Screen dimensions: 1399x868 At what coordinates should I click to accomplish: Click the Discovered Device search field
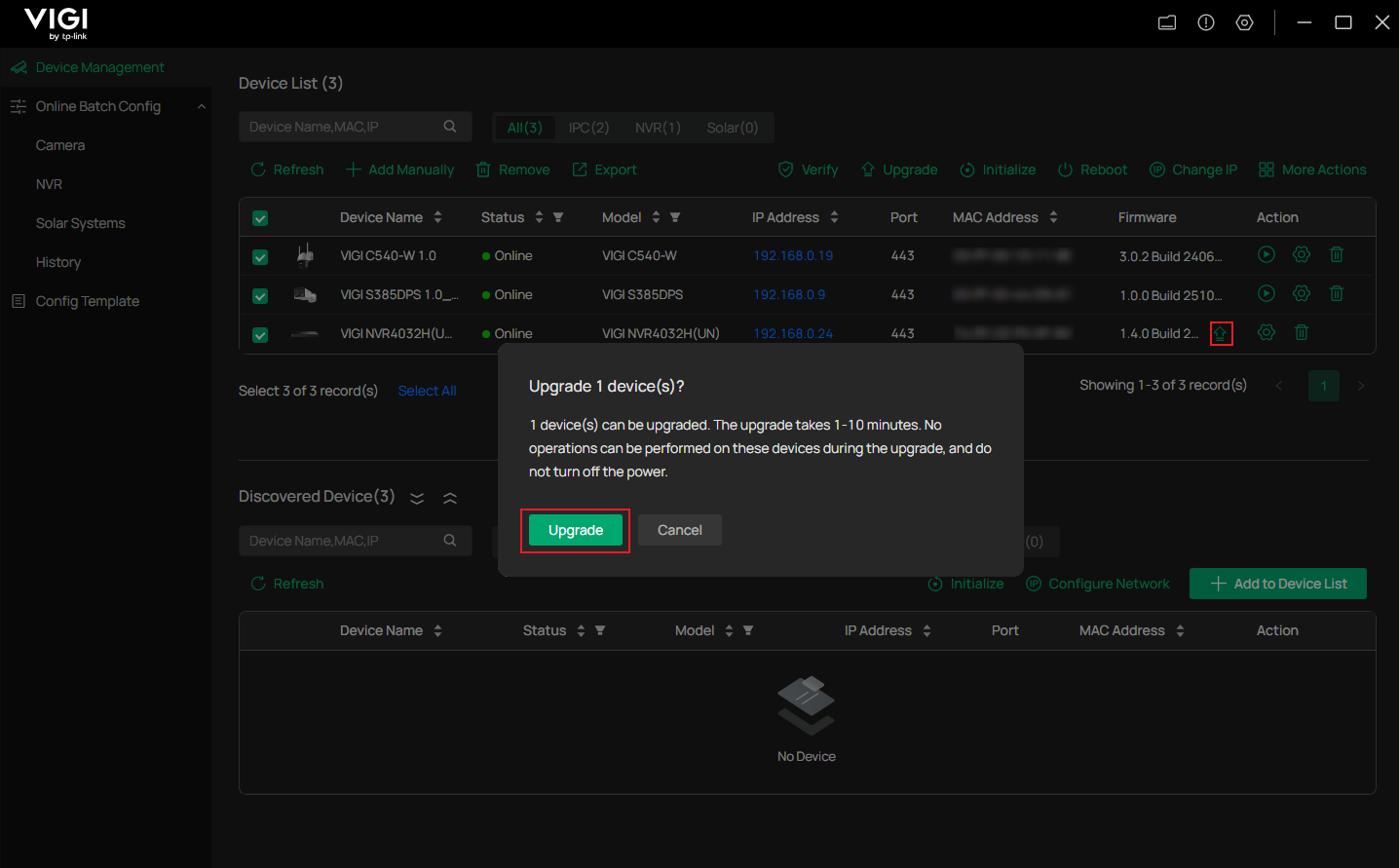[341, 541]
